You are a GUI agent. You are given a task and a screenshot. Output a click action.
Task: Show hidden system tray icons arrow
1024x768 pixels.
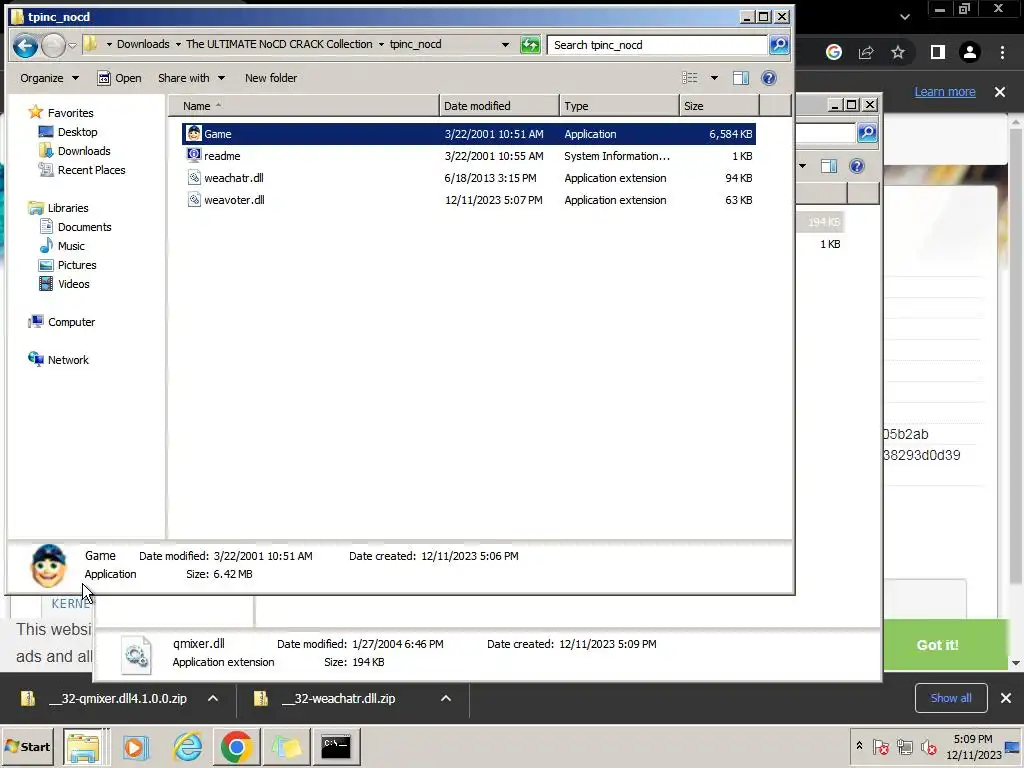point(859,746)
